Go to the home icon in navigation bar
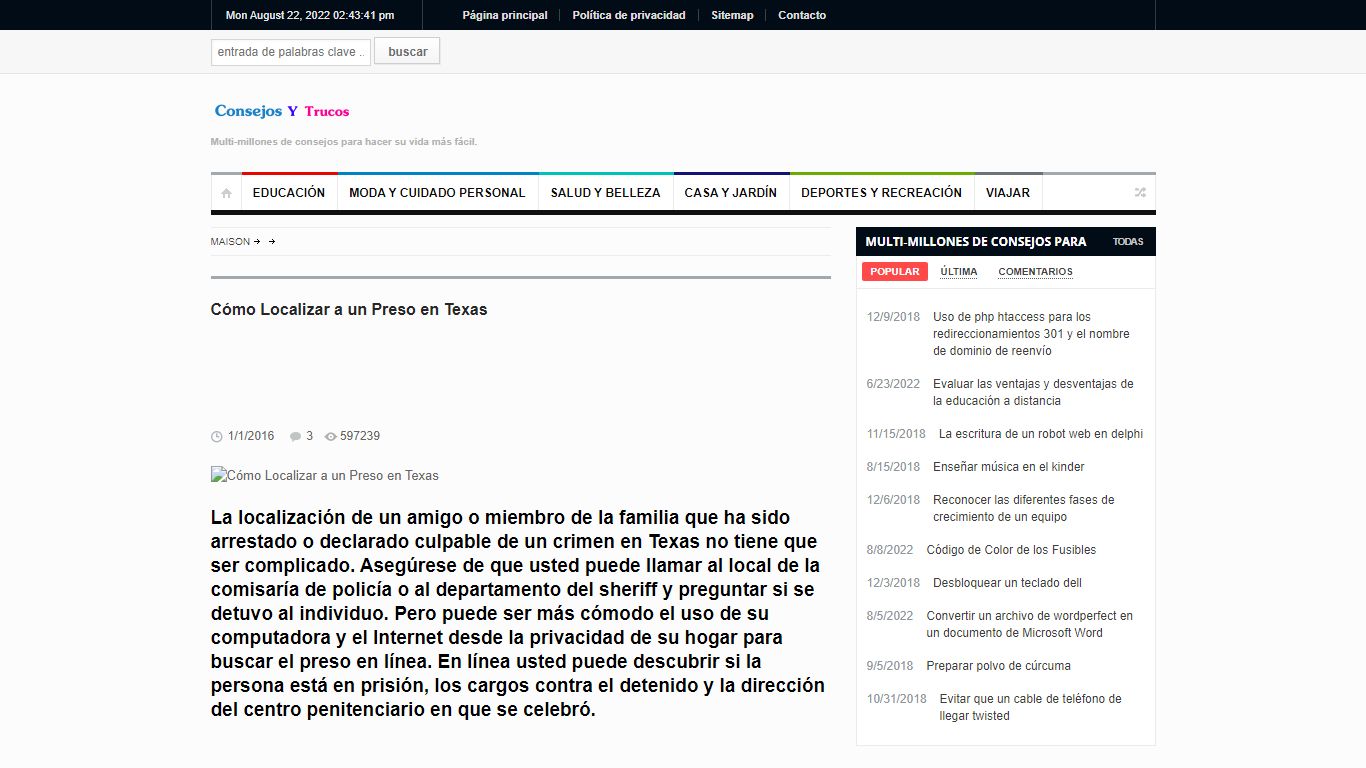The height and width of the screenshot is (768, 1366). coord(226,193)
